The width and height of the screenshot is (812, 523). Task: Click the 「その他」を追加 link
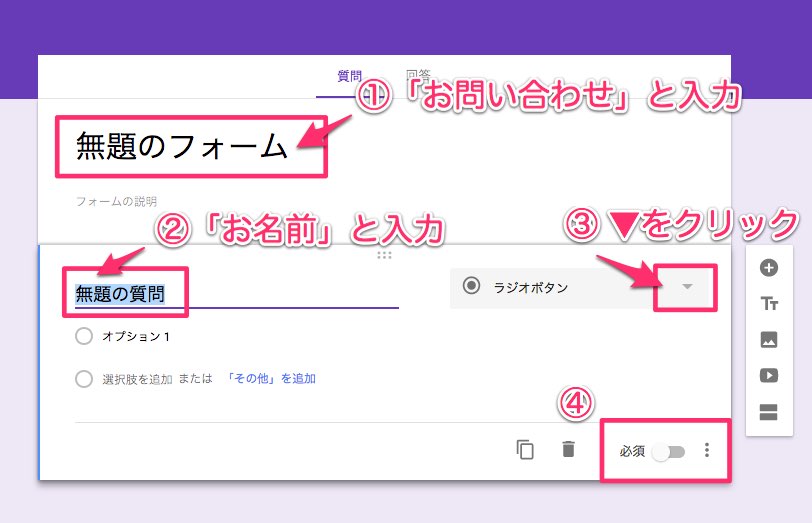point(270,379)
